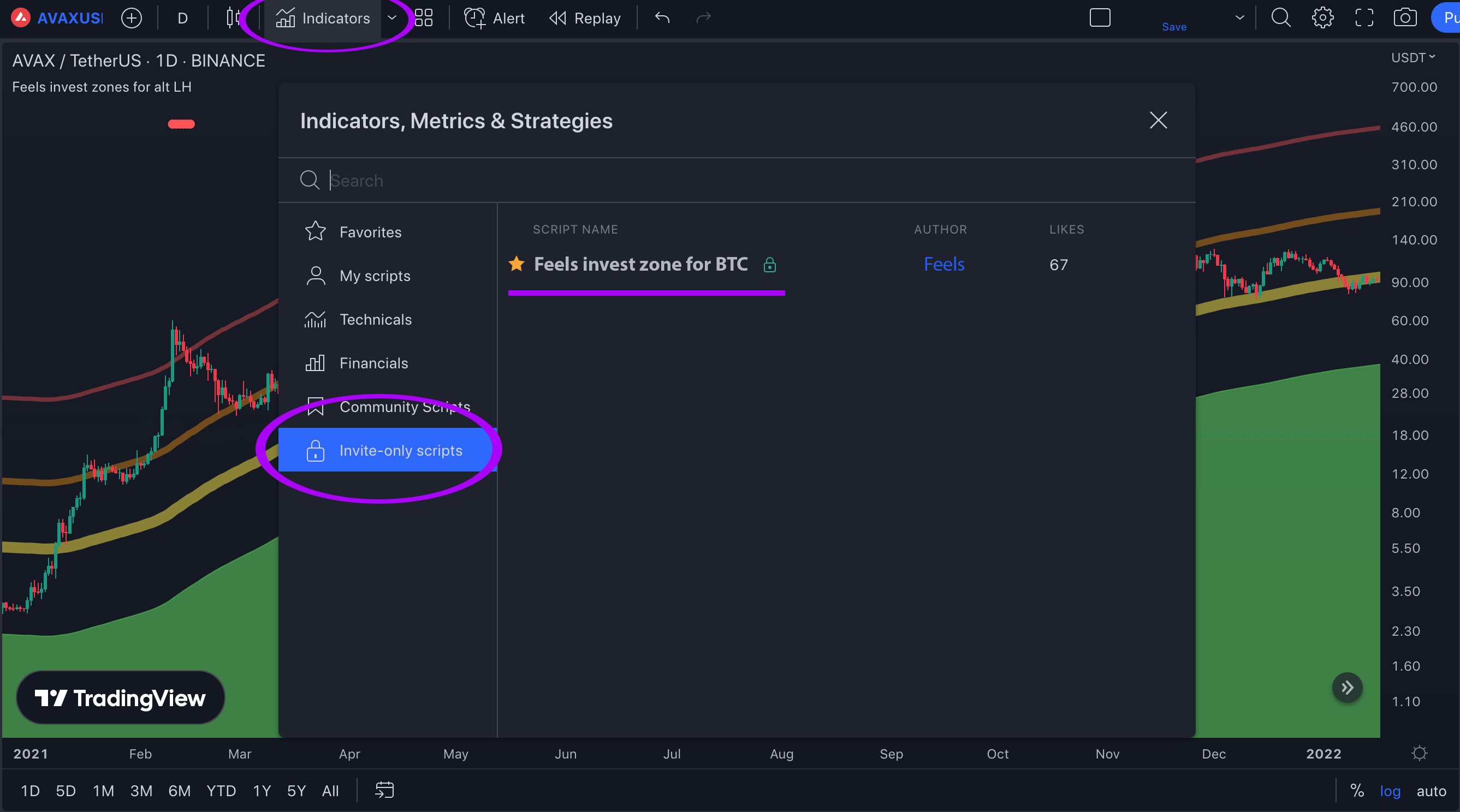
Task: Close the Indicators, Metrics & Strategies dialog
Action: point(1158,120)
